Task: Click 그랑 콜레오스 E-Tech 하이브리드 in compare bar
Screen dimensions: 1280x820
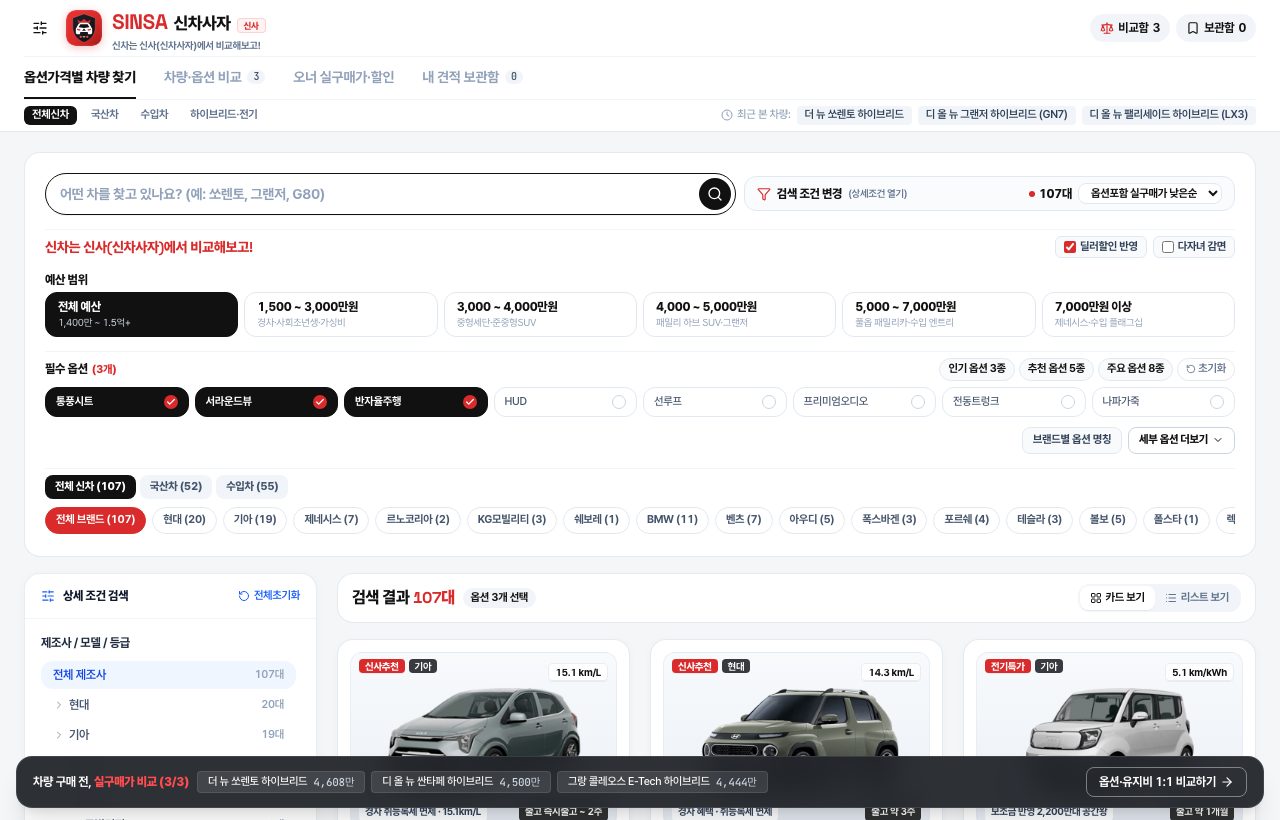Action: click(663, 782)
